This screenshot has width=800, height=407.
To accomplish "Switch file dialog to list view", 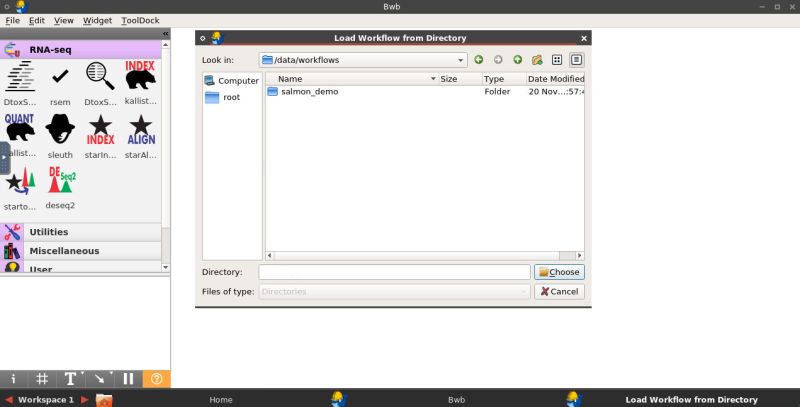I will point(557,60).
